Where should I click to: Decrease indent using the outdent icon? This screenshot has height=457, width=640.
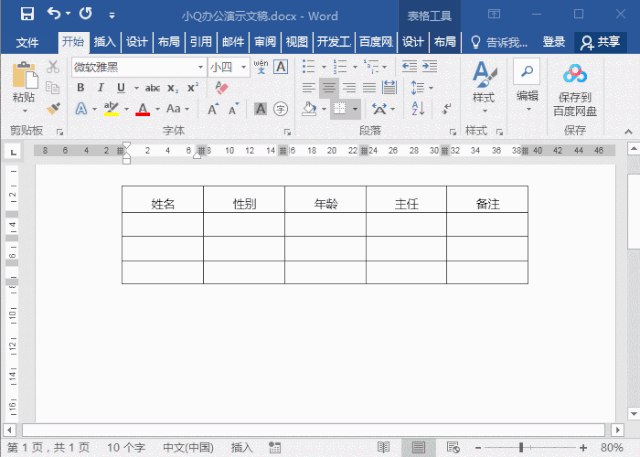[x=409, y=67]
